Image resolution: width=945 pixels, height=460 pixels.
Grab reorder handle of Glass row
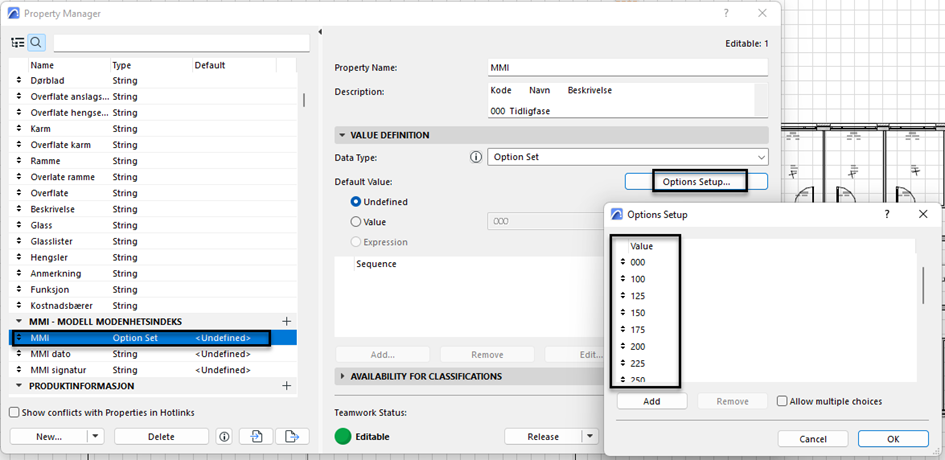18,225
